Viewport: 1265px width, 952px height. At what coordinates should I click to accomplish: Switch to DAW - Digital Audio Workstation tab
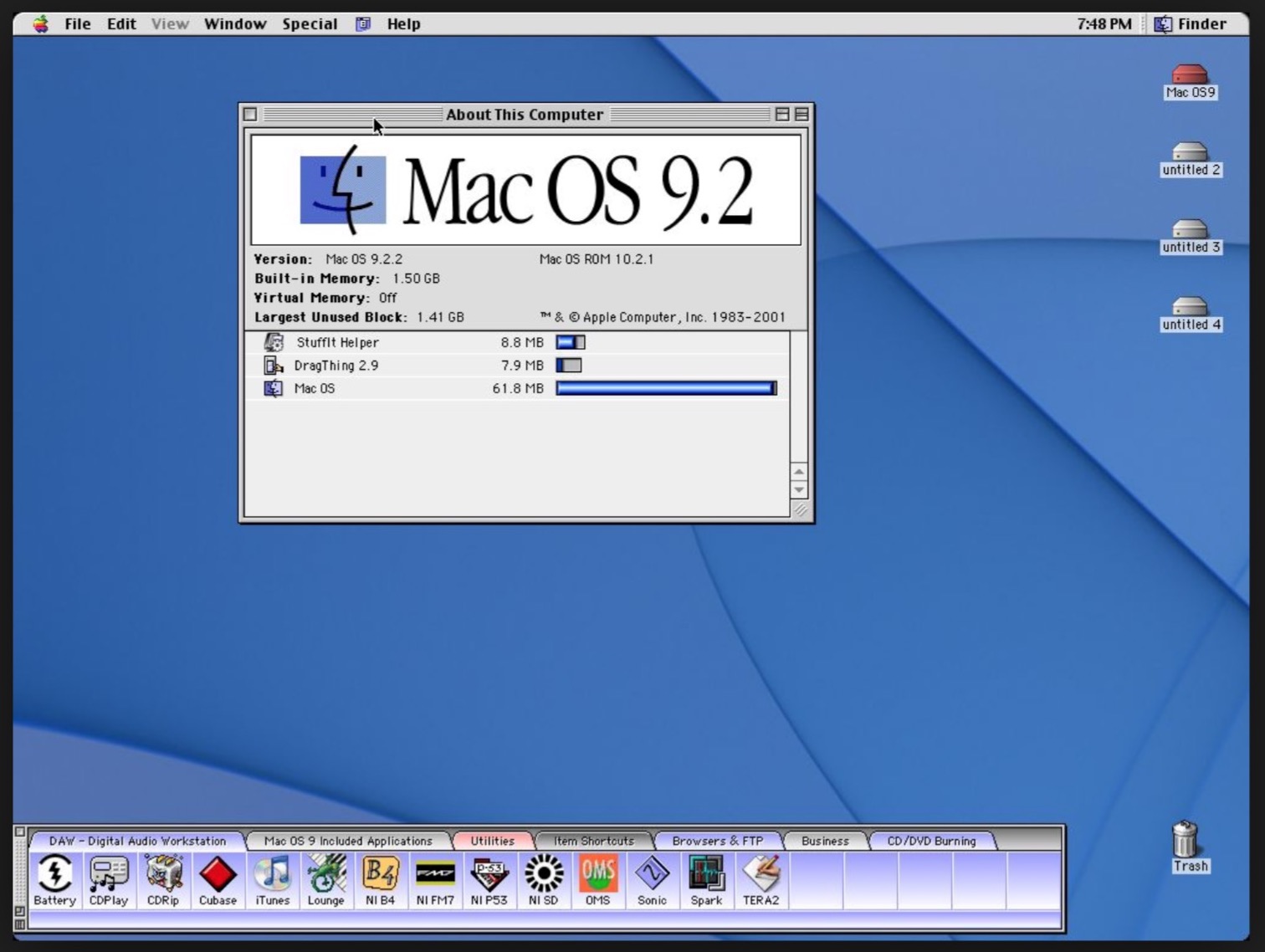[137, 841]
